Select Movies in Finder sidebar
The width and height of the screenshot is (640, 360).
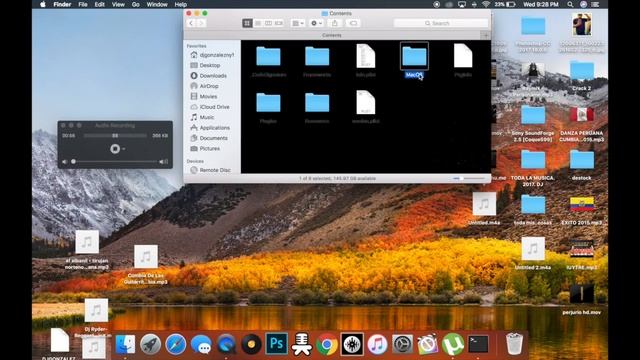(204, 97)
